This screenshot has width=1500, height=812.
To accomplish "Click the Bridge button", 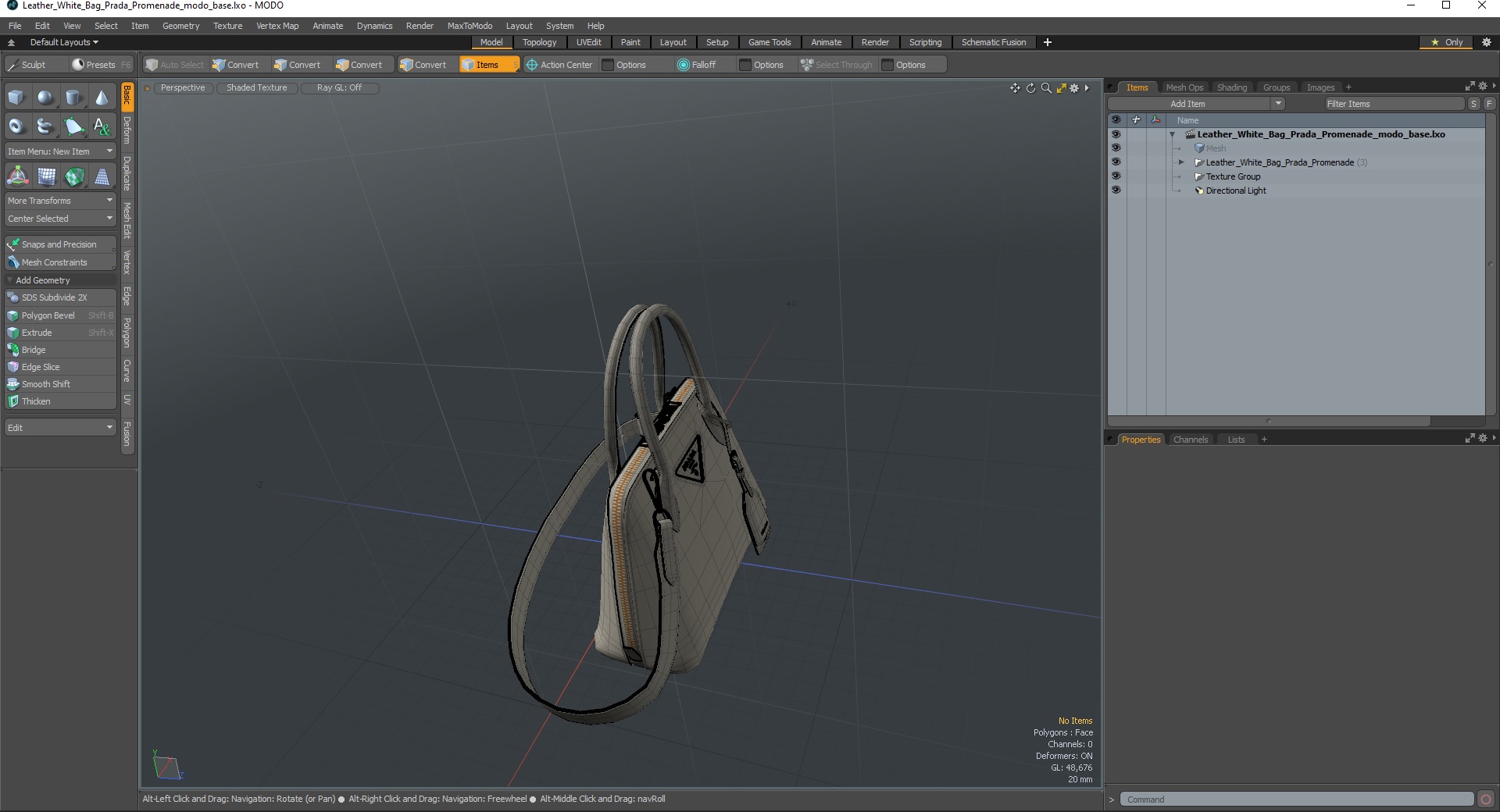I will 60,350.
